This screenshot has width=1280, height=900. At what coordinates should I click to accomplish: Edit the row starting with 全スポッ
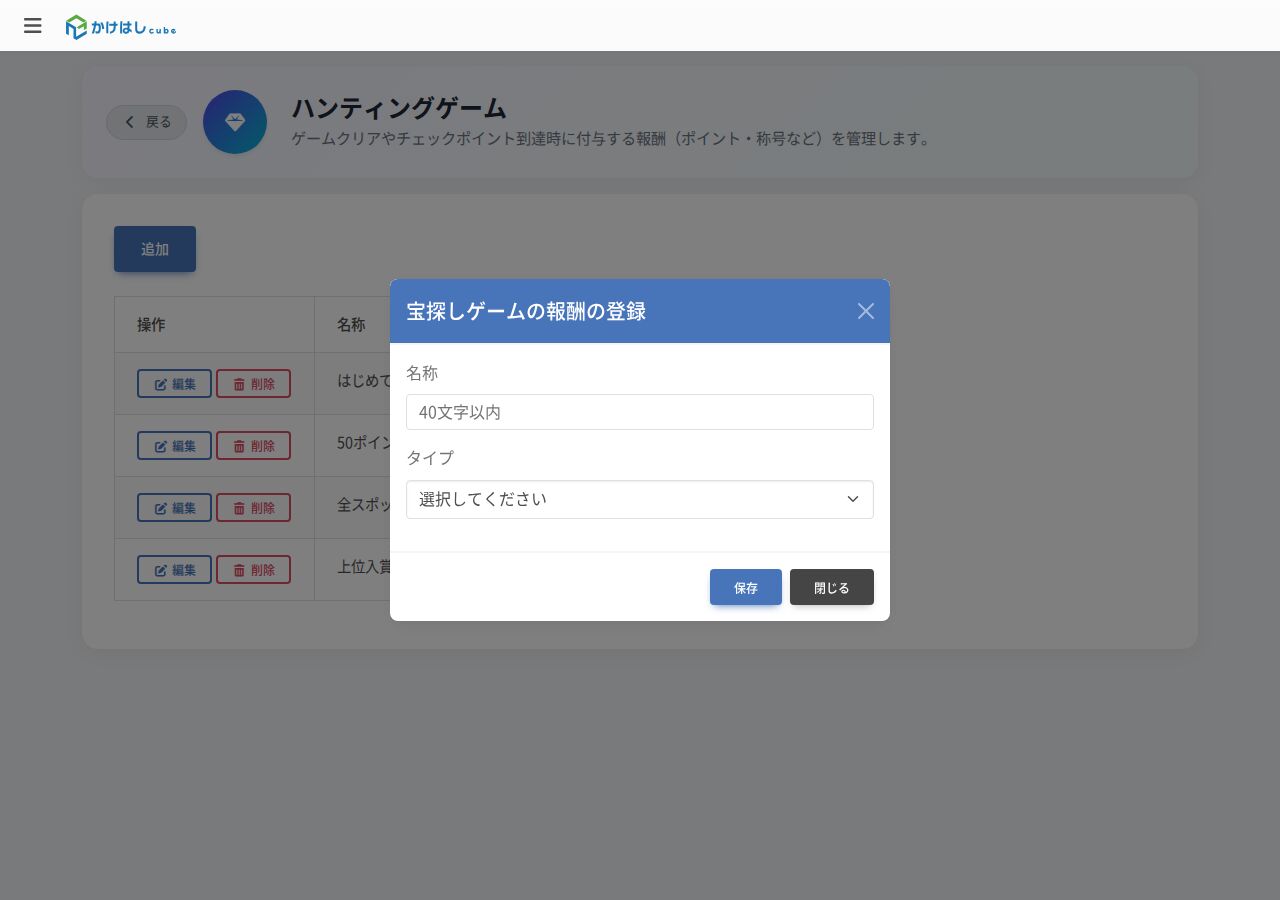click(x=175, y=508)
